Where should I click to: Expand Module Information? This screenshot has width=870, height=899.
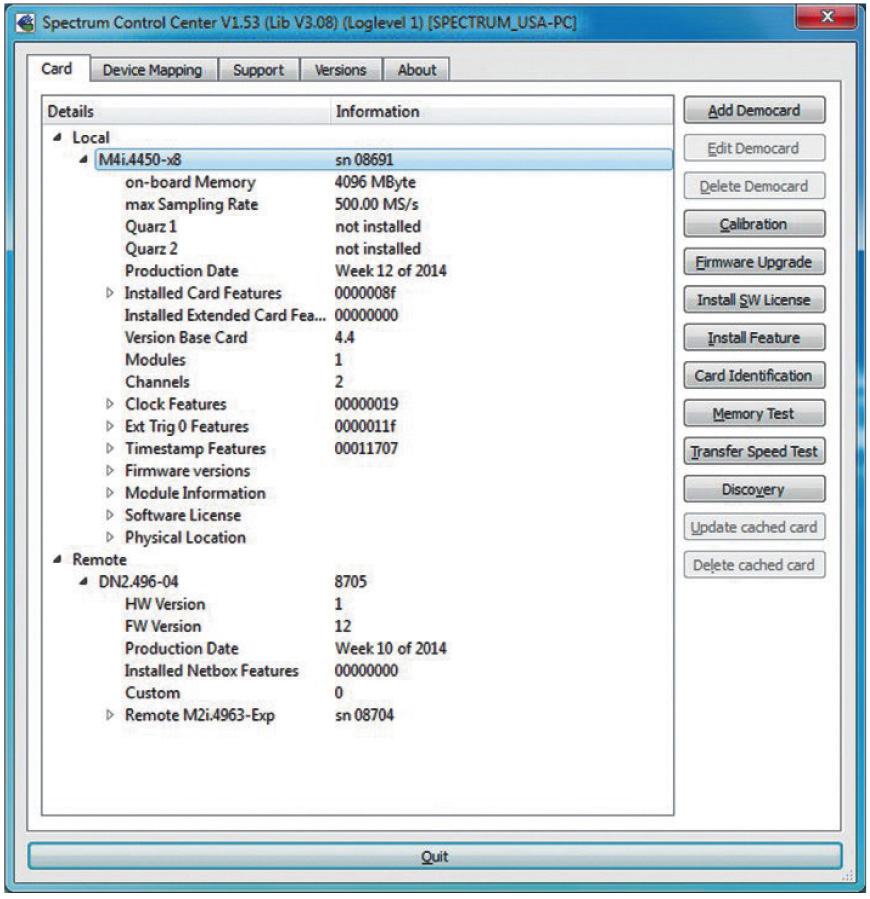[x=110, y=493]
